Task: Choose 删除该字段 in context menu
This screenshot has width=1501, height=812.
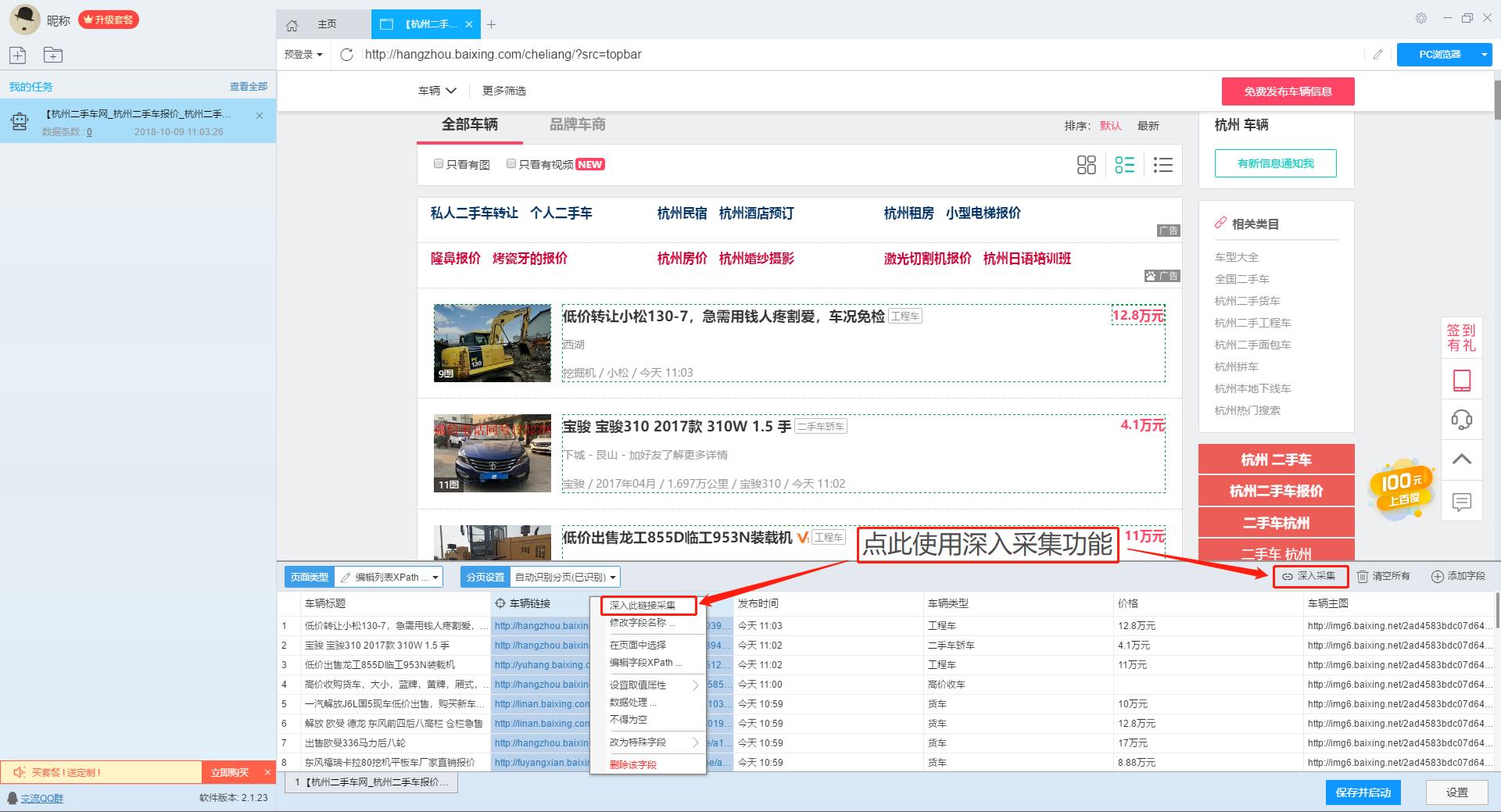Action: click(633, 765)
